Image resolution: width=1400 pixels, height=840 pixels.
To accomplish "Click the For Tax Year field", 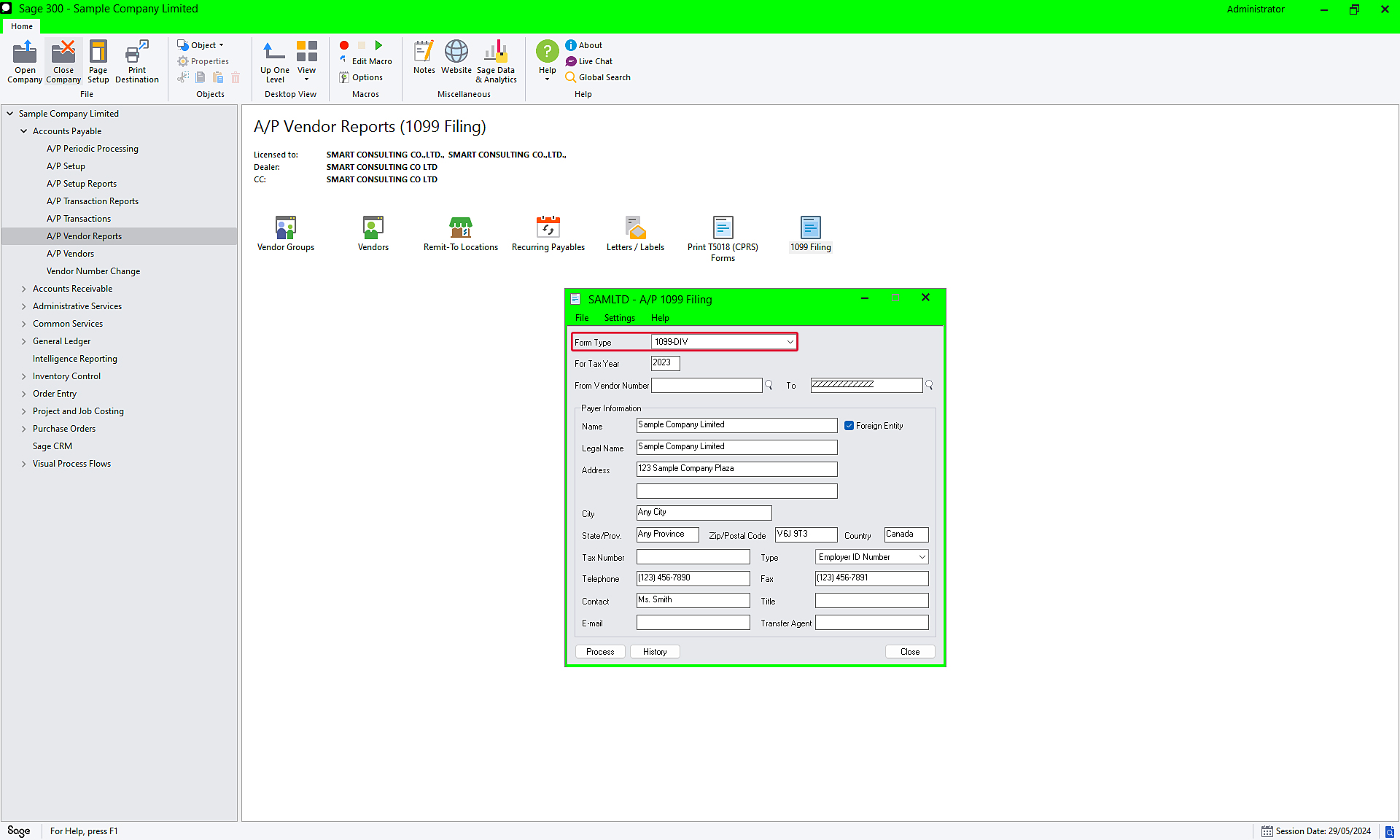I will tap(665, 363).
